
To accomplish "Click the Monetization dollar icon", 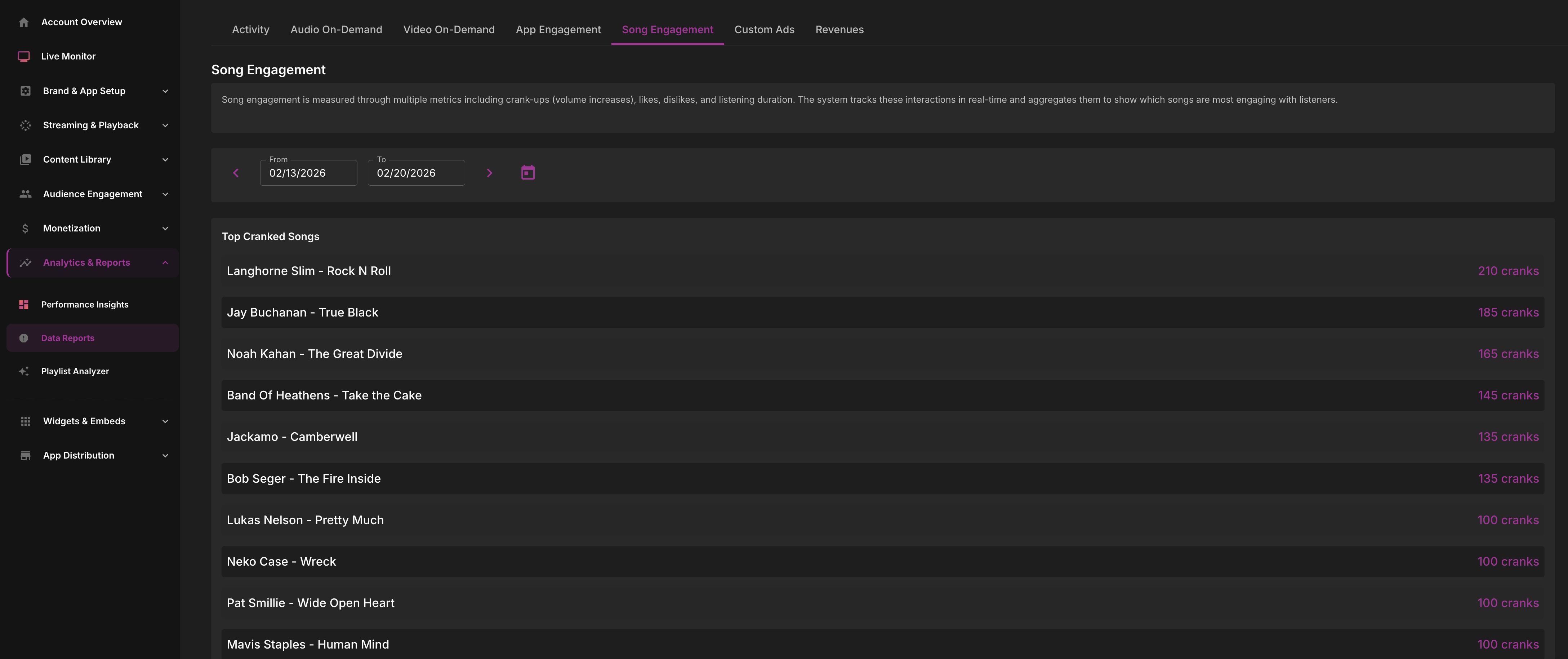I will pos(25,229).
